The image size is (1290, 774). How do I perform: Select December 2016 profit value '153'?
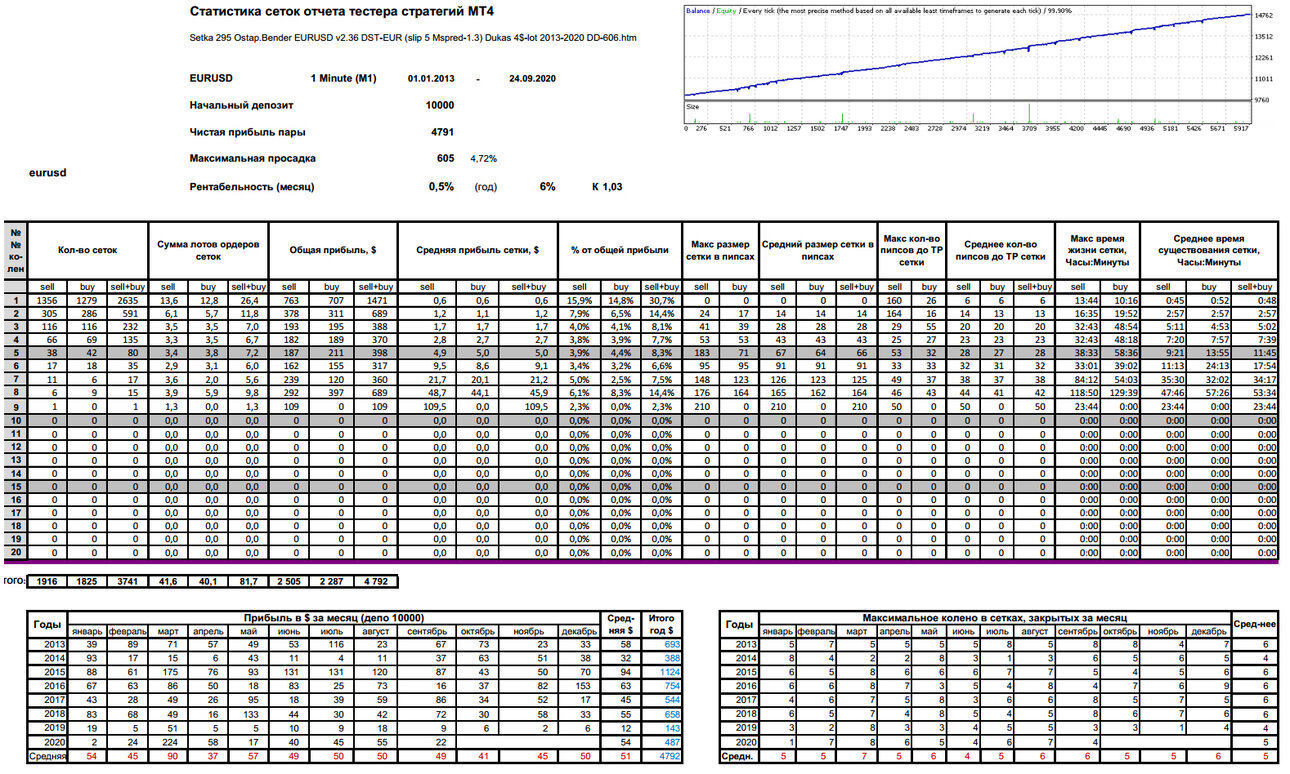point(582,687)
